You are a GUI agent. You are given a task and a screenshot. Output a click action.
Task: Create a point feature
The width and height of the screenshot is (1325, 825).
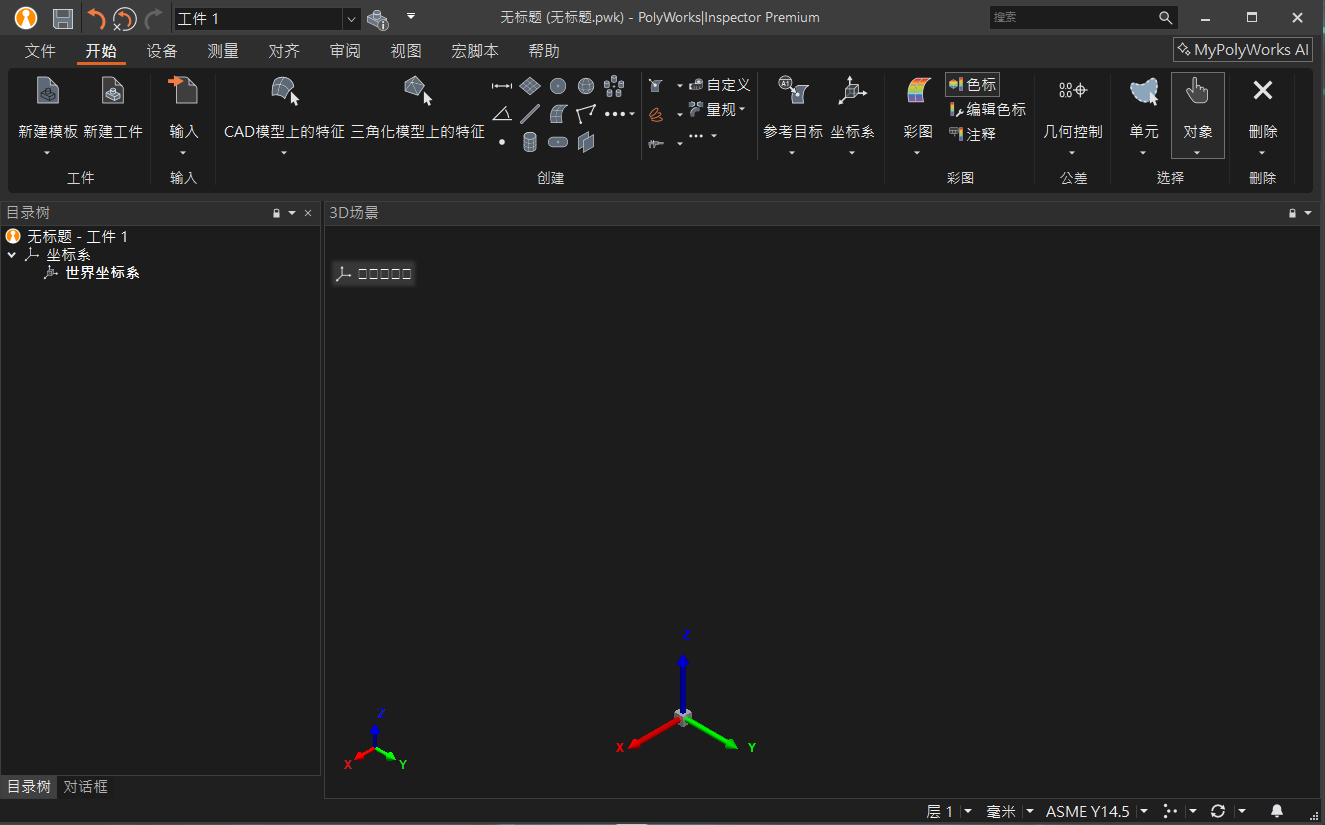pyautogui.click(x=502, y=142)
